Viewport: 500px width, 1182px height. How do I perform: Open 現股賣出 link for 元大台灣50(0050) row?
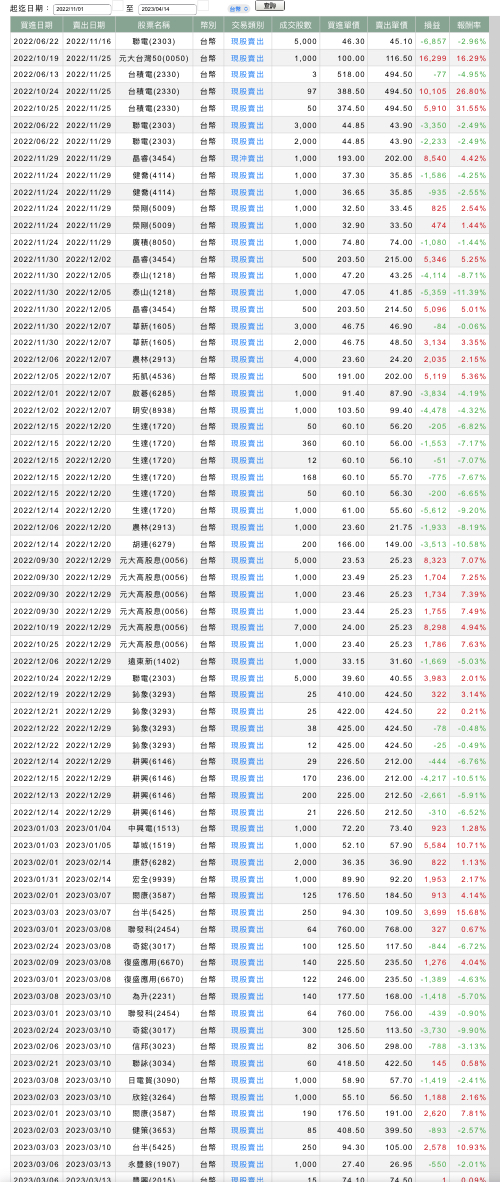pos(247,58)
